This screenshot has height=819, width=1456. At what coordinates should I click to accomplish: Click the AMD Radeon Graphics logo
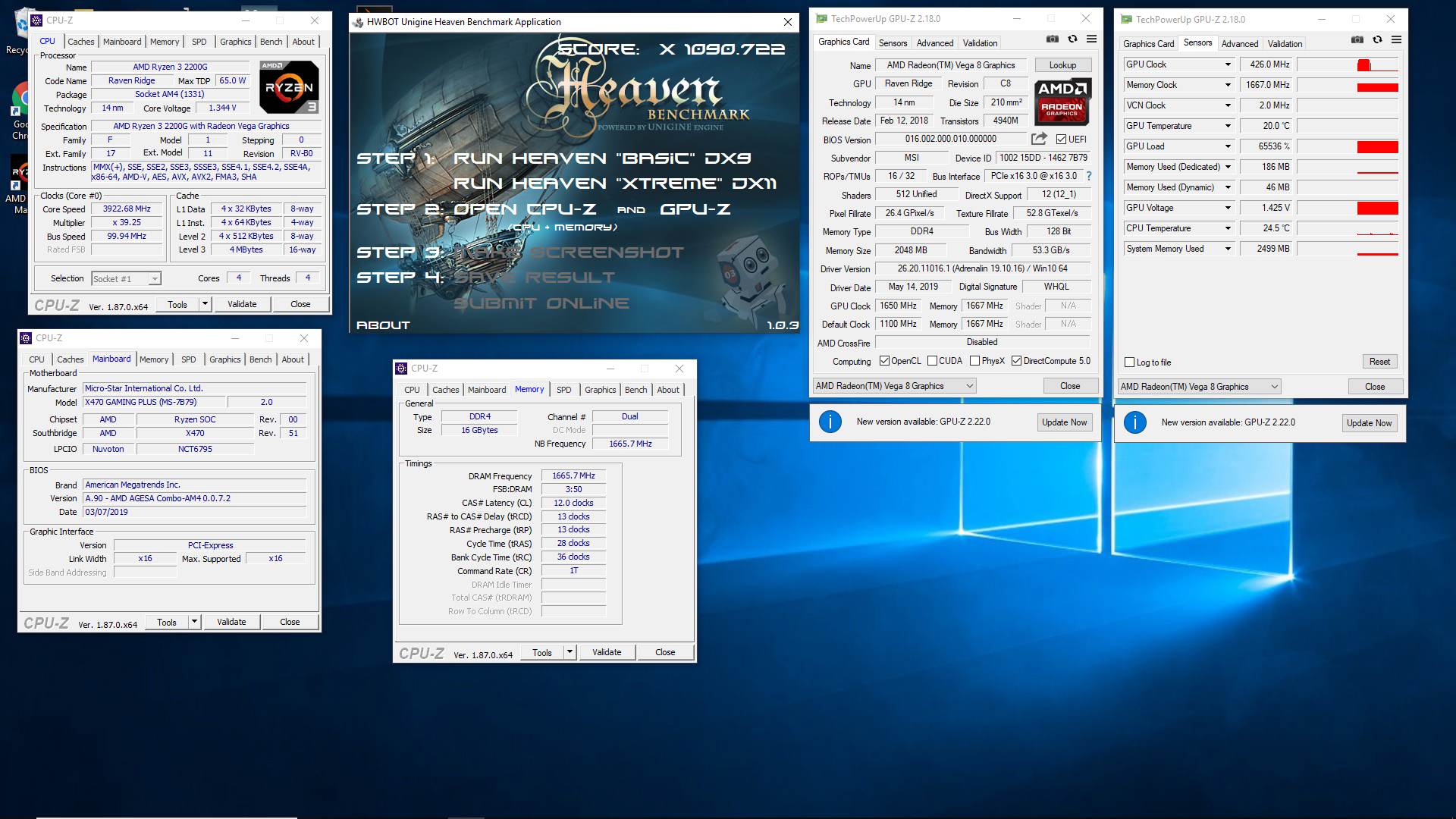[1062, 102]
